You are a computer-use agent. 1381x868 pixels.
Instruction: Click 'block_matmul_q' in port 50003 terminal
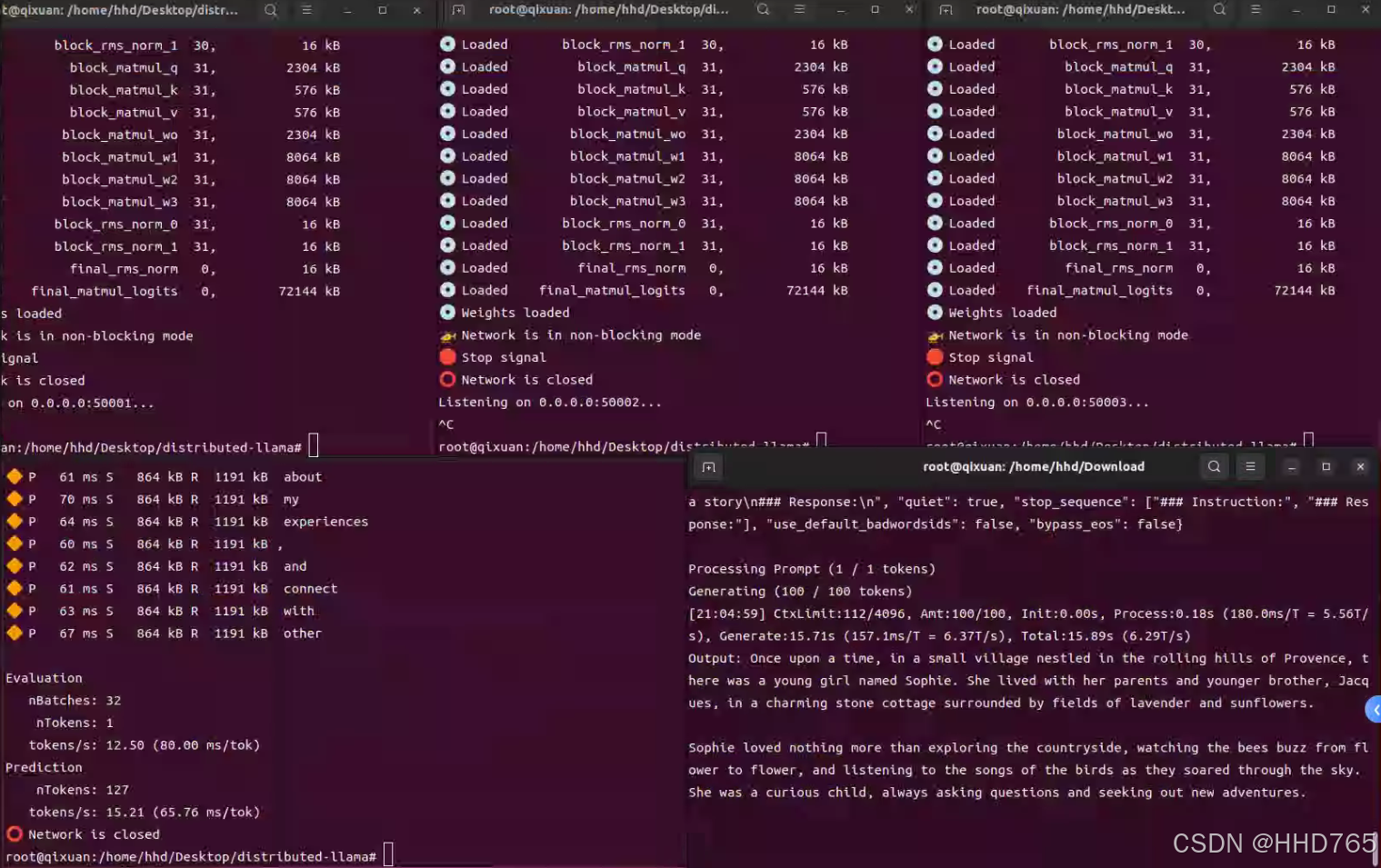coord(1118,67)
